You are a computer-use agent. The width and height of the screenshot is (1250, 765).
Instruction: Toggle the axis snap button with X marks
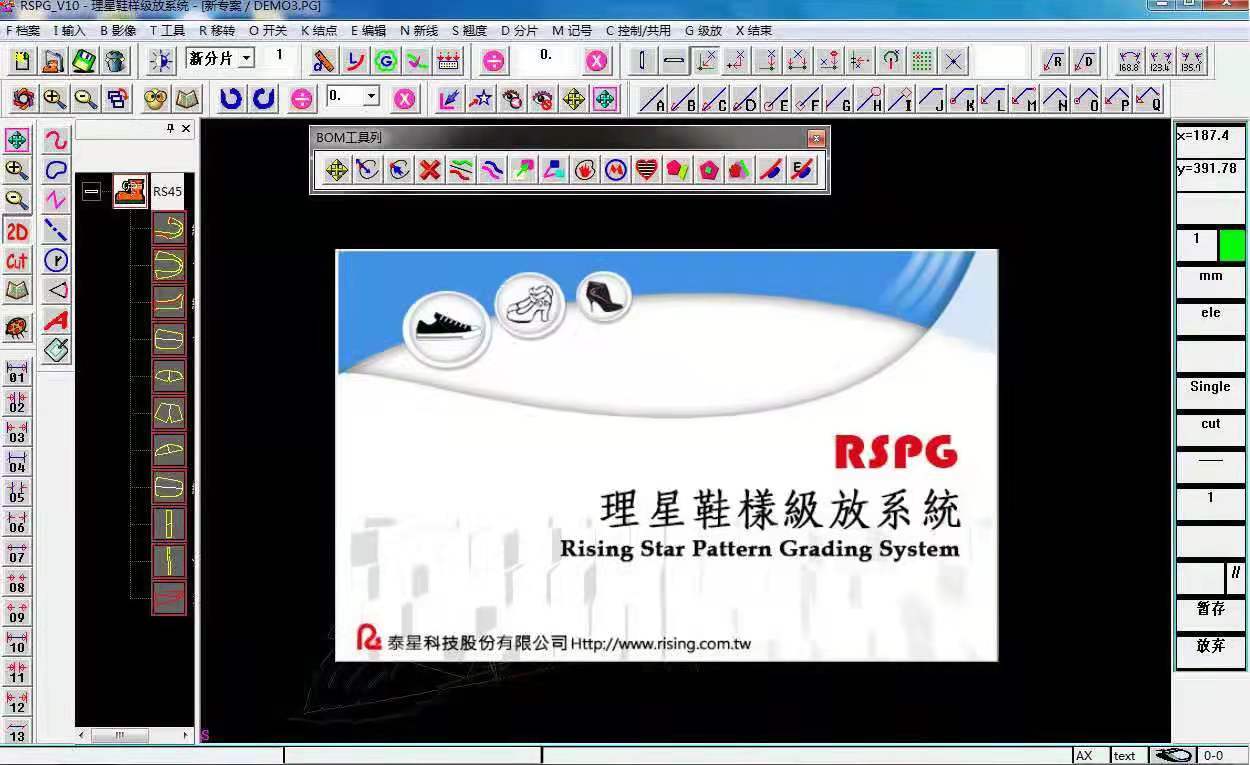[706, 61]
